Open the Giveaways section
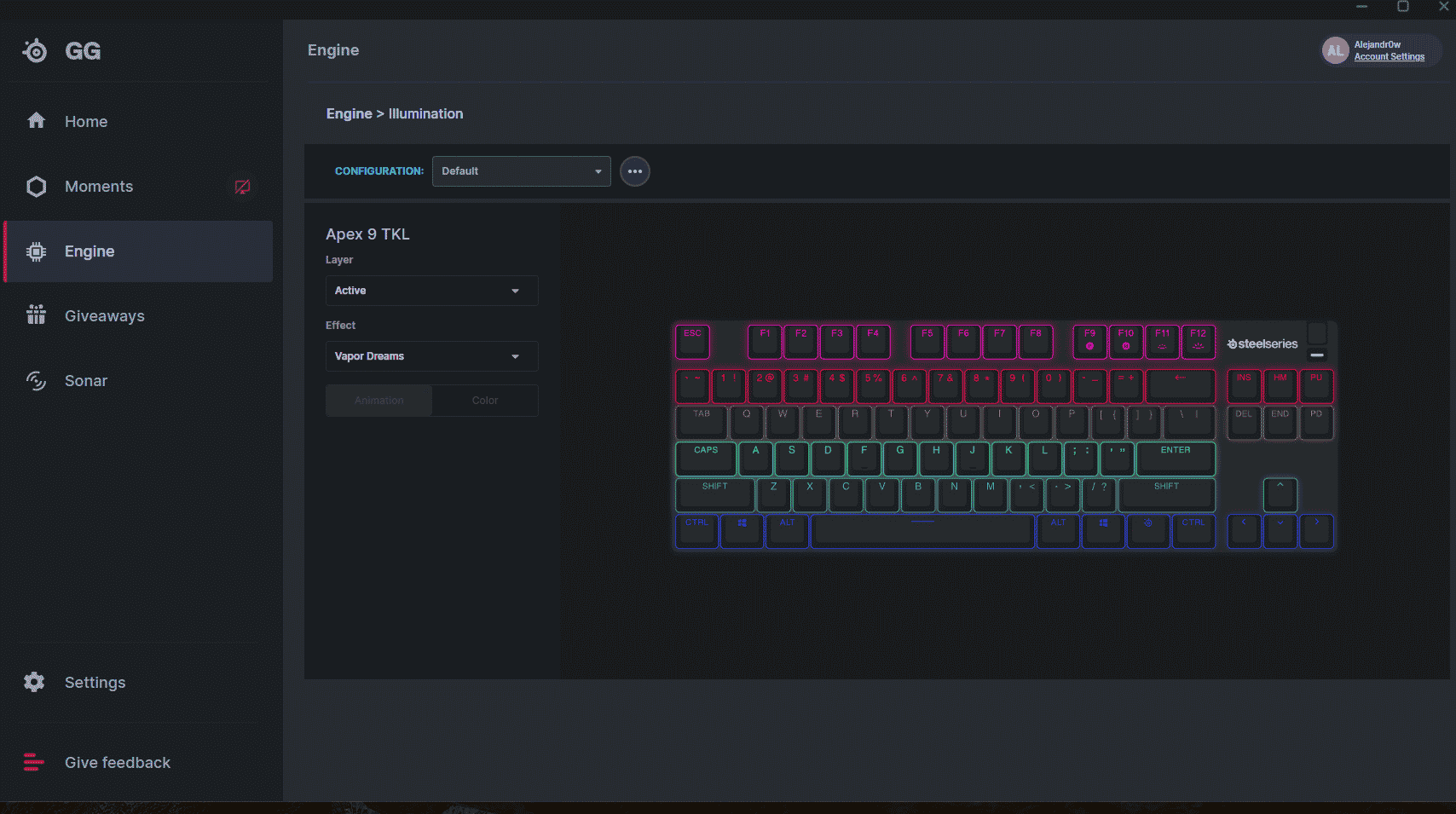1456x814 pixels. pyautogui.click(x=136, y=316)
